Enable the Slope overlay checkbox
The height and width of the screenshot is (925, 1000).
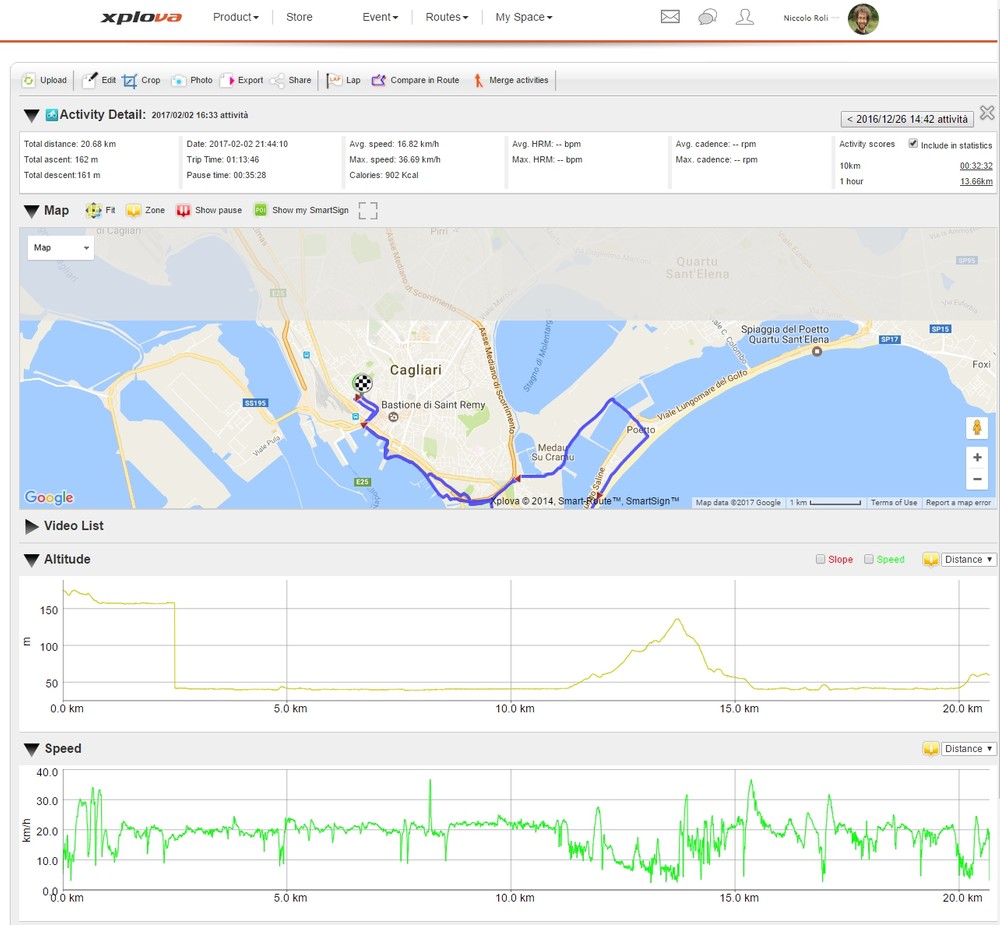point(820,559)
